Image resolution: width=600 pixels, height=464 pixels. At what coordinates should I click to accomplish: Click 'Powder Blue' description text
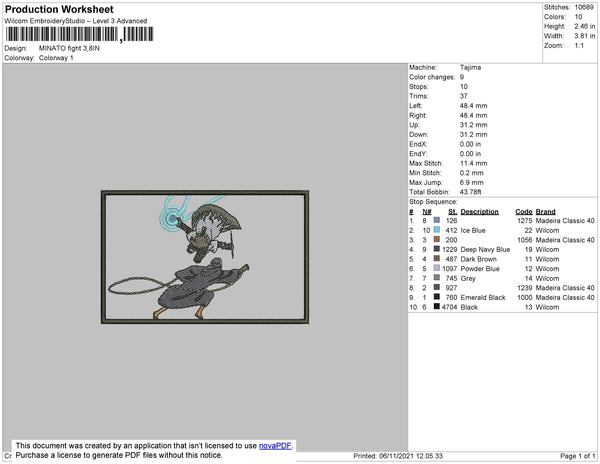point(480,269)
